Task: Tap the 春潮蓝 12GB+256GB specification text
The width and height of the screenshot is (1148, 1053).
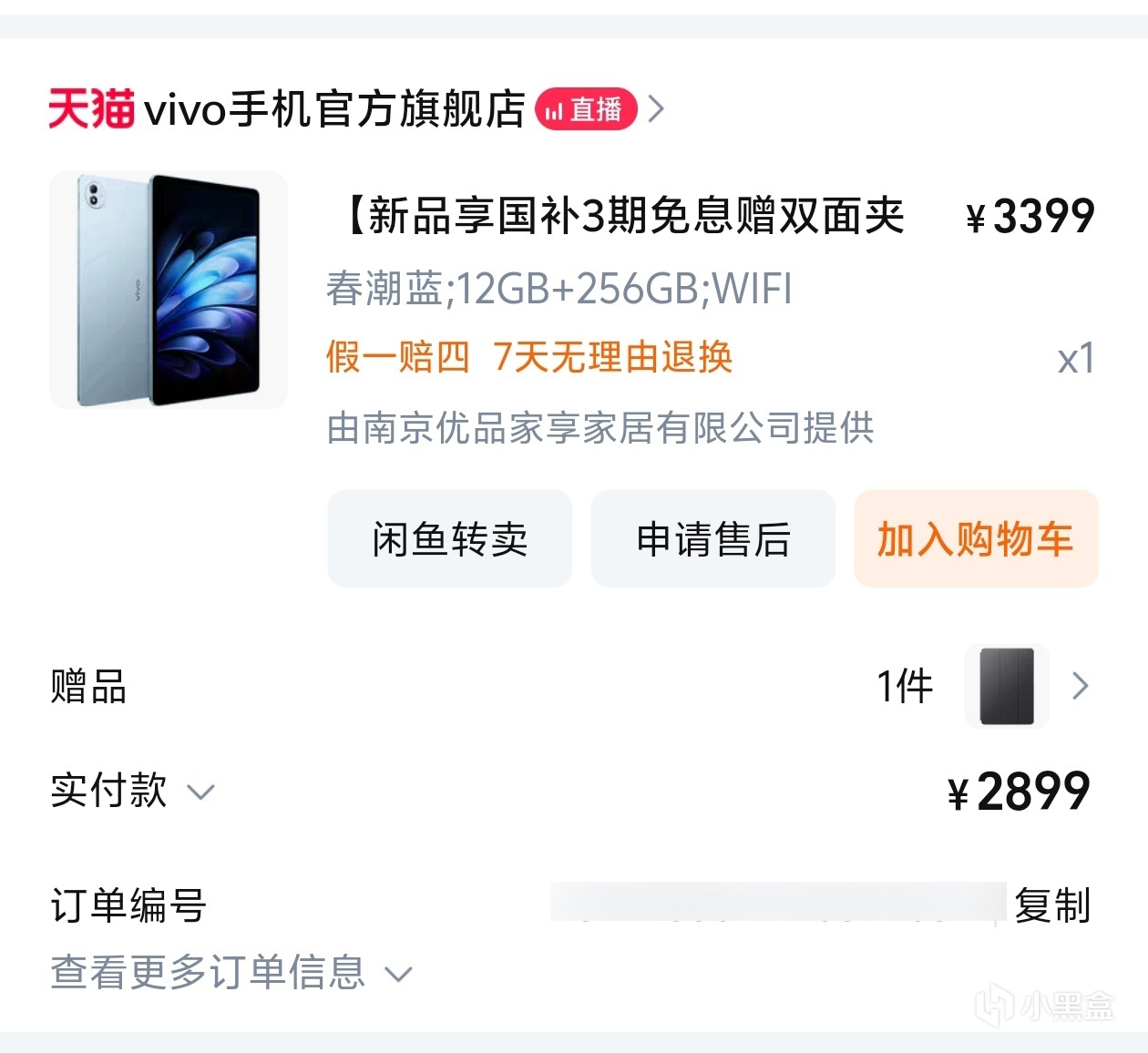Action: (x=559, y=289)
